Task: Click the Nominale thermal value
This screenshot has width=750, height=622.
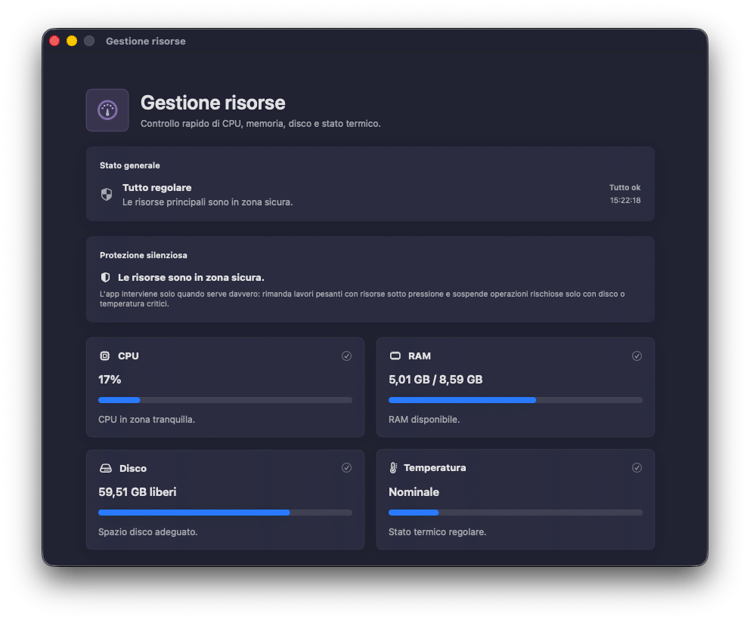Action: (x=414, y=492)
